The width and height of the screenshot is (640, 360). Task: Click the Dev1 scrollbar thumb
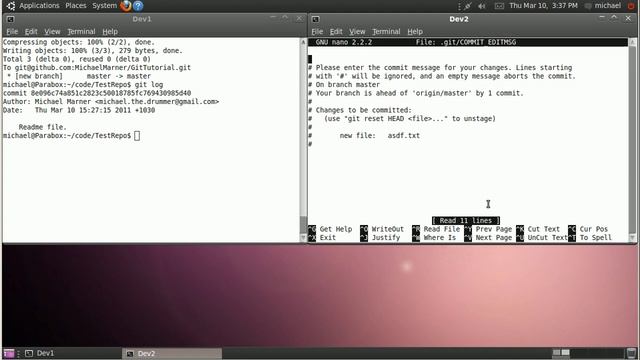303,224
